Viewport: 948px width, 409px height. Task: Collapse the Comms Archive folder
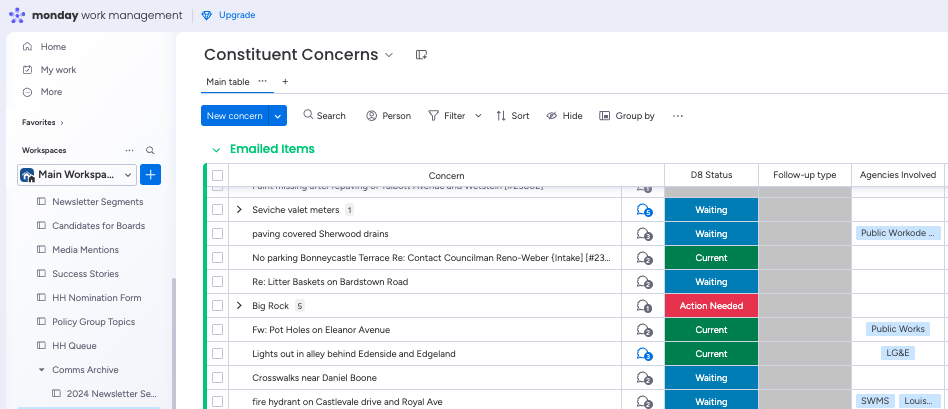(x=42, y=370)
